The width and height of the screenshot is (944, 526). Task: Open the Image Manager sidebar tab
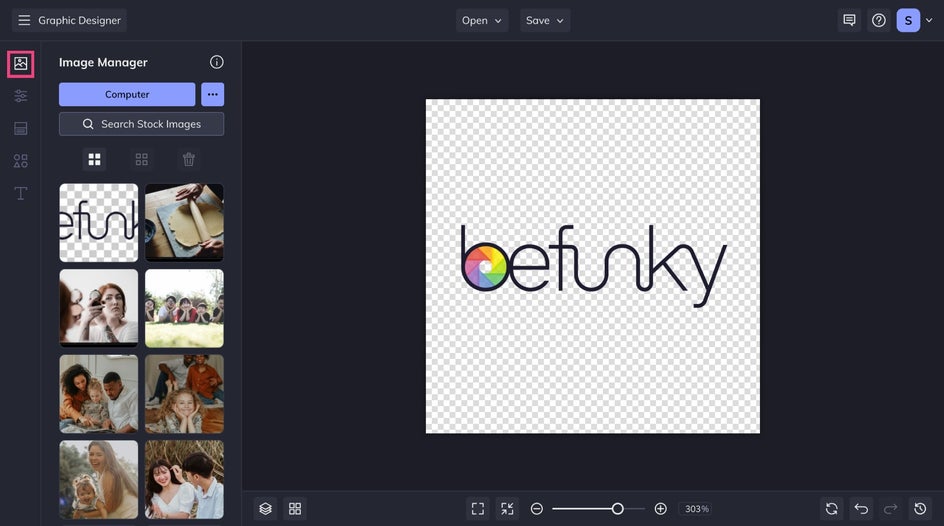point(20,64)
